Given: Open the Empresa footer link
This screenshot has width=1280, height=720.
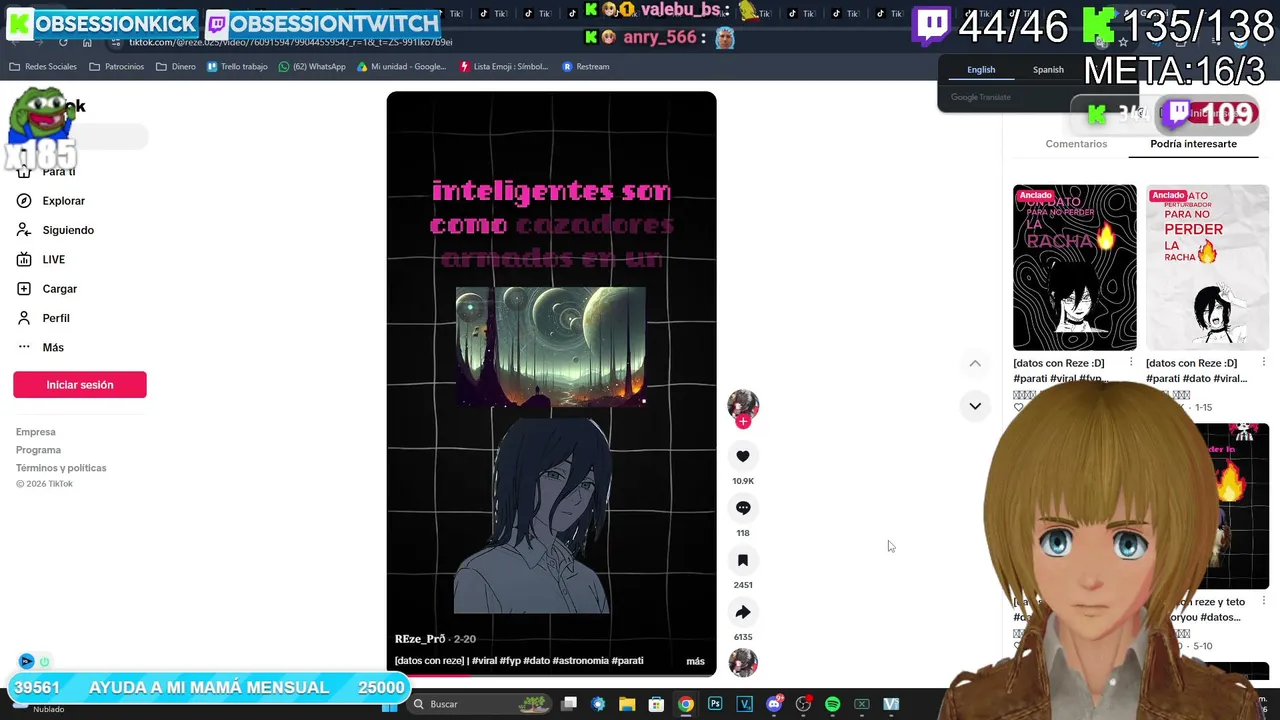Looking at the screenshot, I should [x=36, y=432].
